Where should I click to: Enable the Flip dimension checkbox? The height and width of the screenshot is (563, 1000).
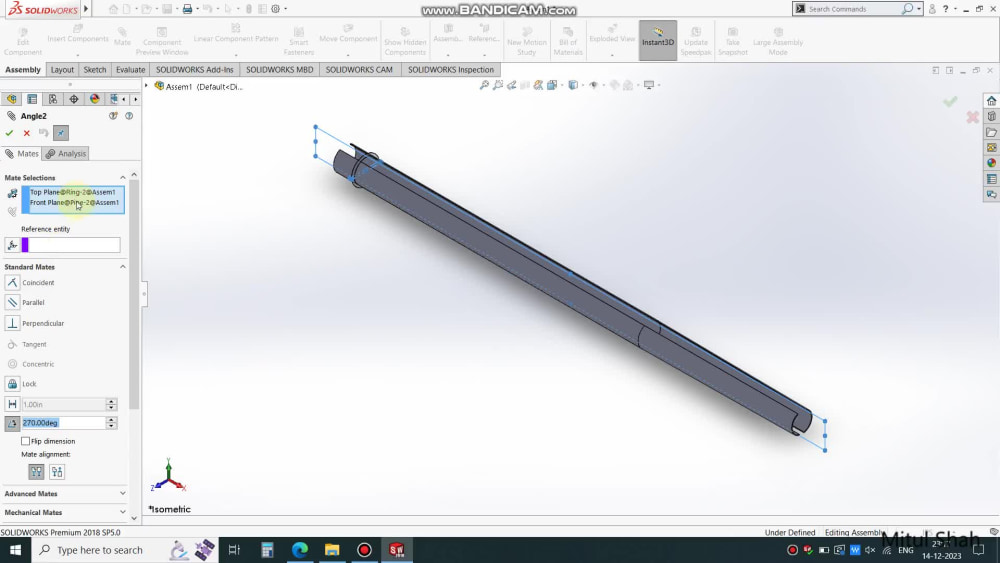tap(26, 441)
